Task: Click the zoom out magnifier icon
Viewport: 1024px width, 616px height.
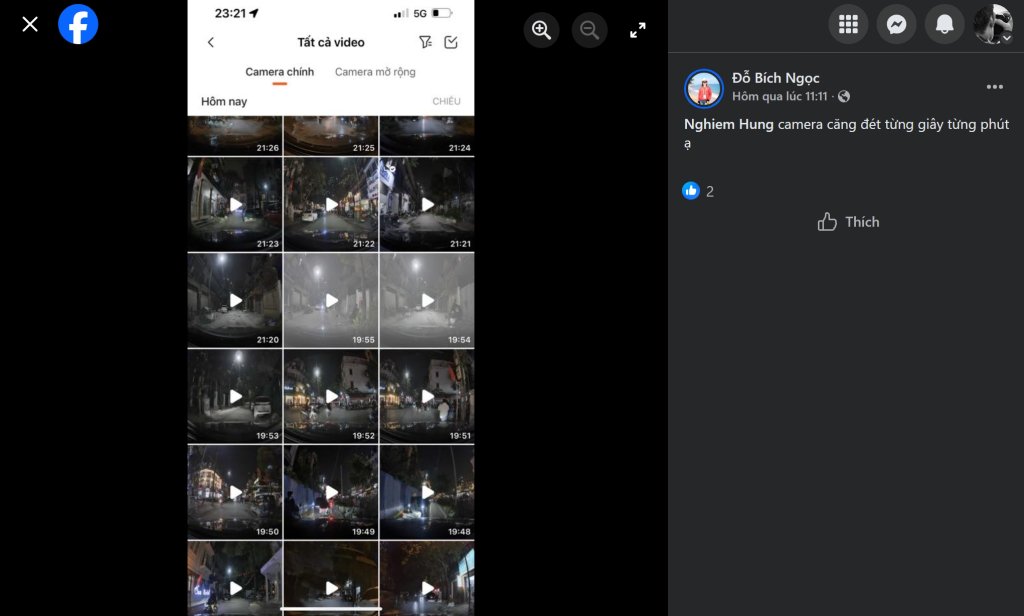Action: pos(589,30)
